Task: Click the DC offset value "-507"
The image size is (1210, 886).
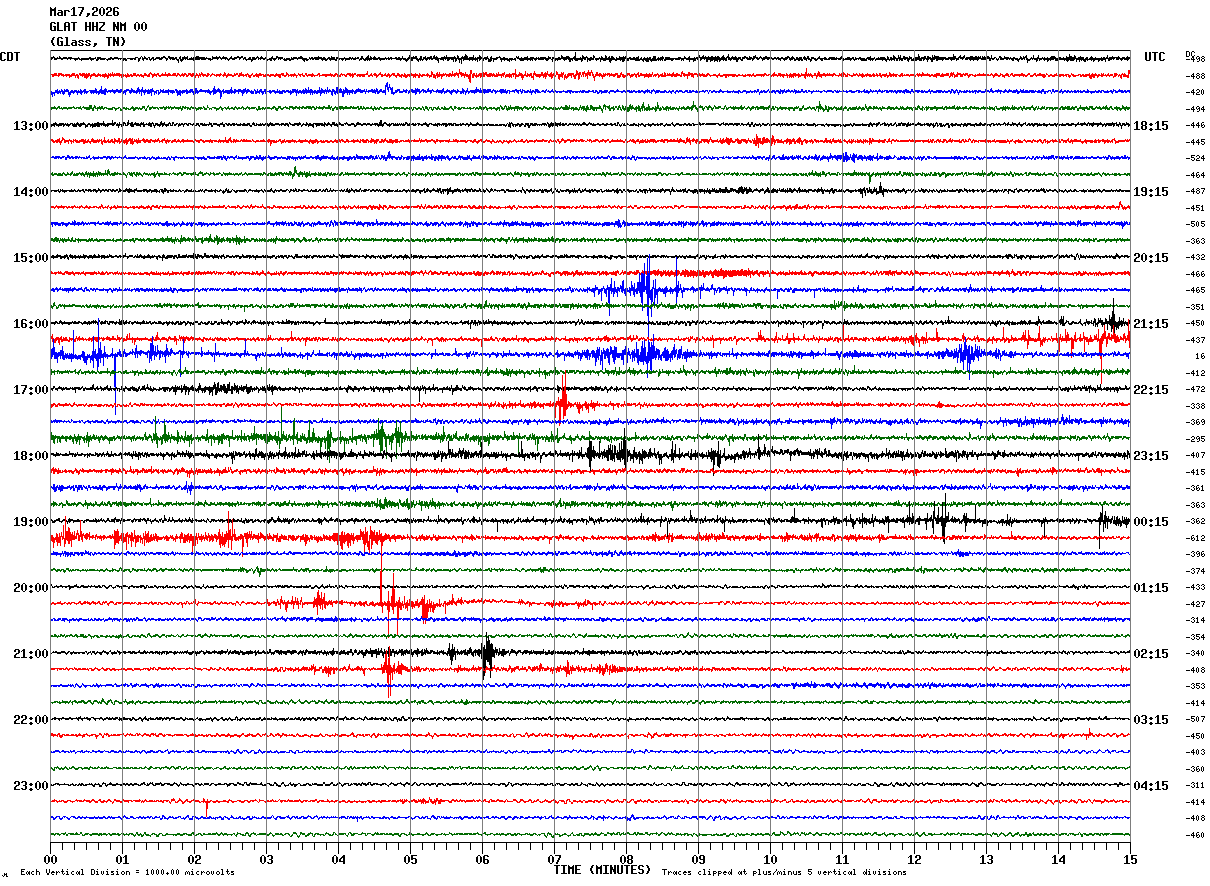Action: [x=1195, y=719]
